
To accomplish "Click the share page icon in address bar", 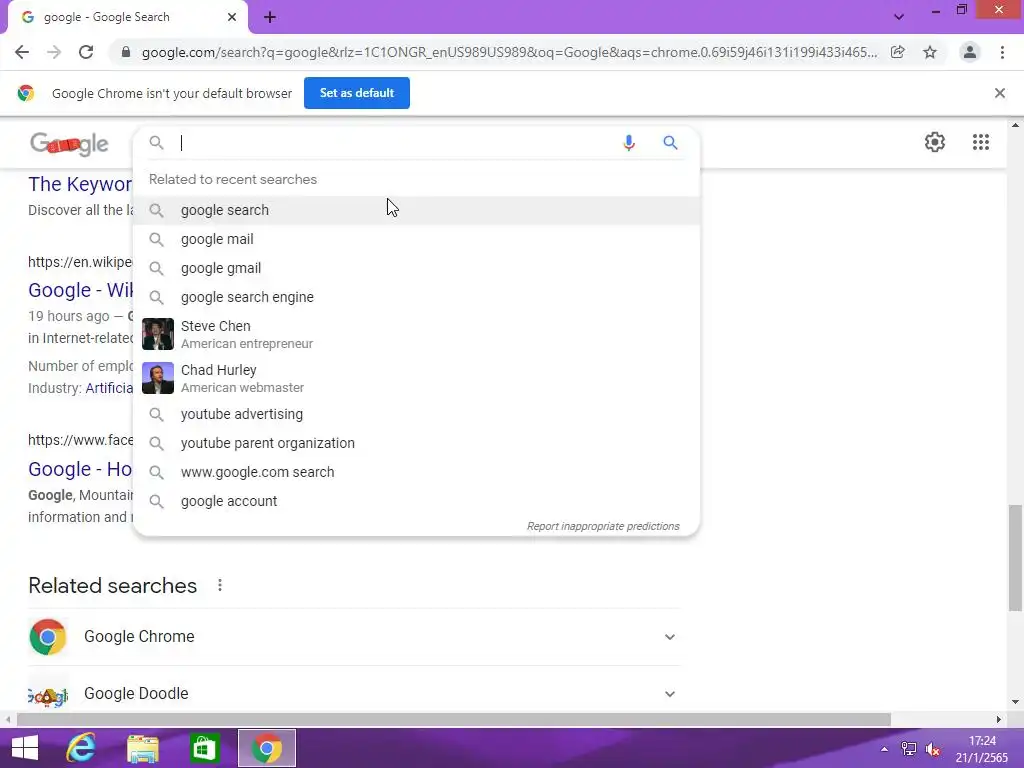I will tap(898, 52).
